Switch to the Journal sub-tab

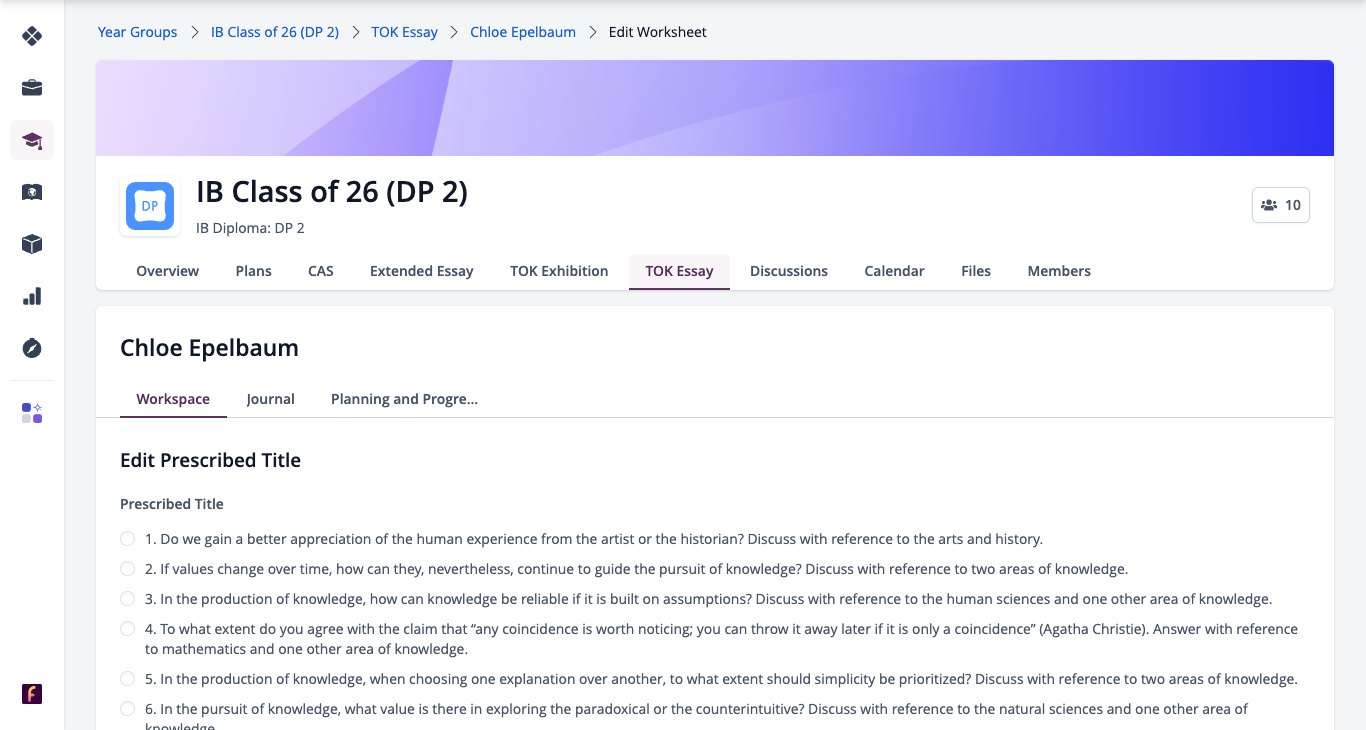(271, 399)
